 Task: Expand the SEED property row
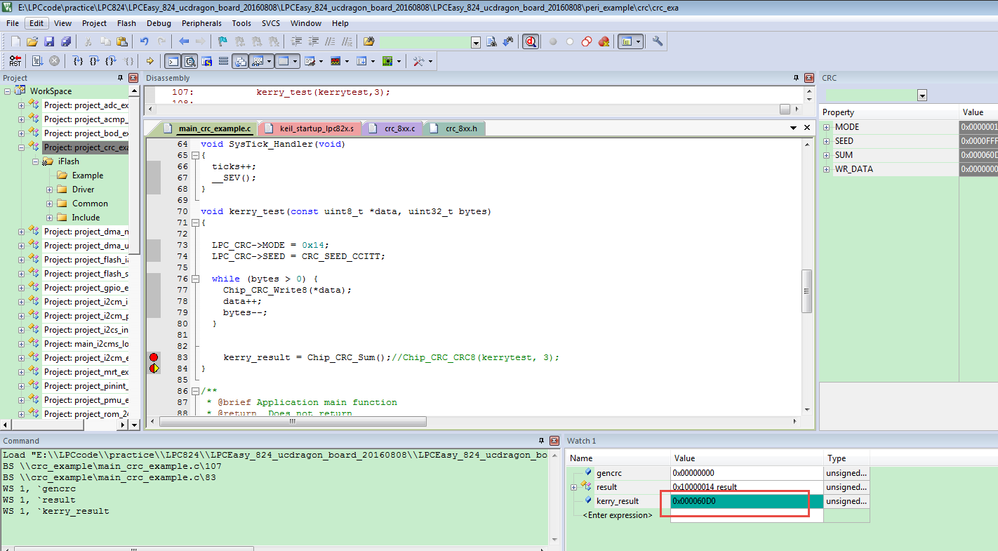point(826,141)
